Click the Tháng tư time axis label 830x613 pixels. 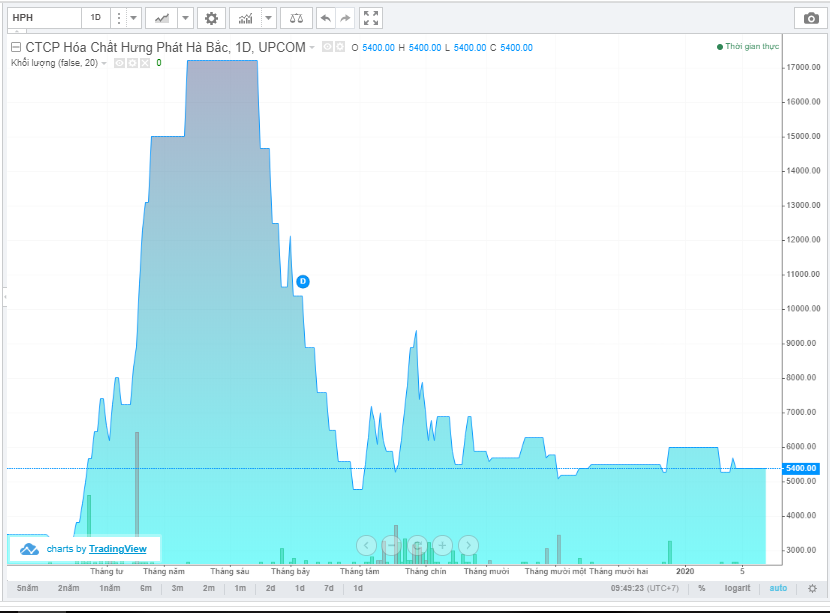(x=106, y=571)
